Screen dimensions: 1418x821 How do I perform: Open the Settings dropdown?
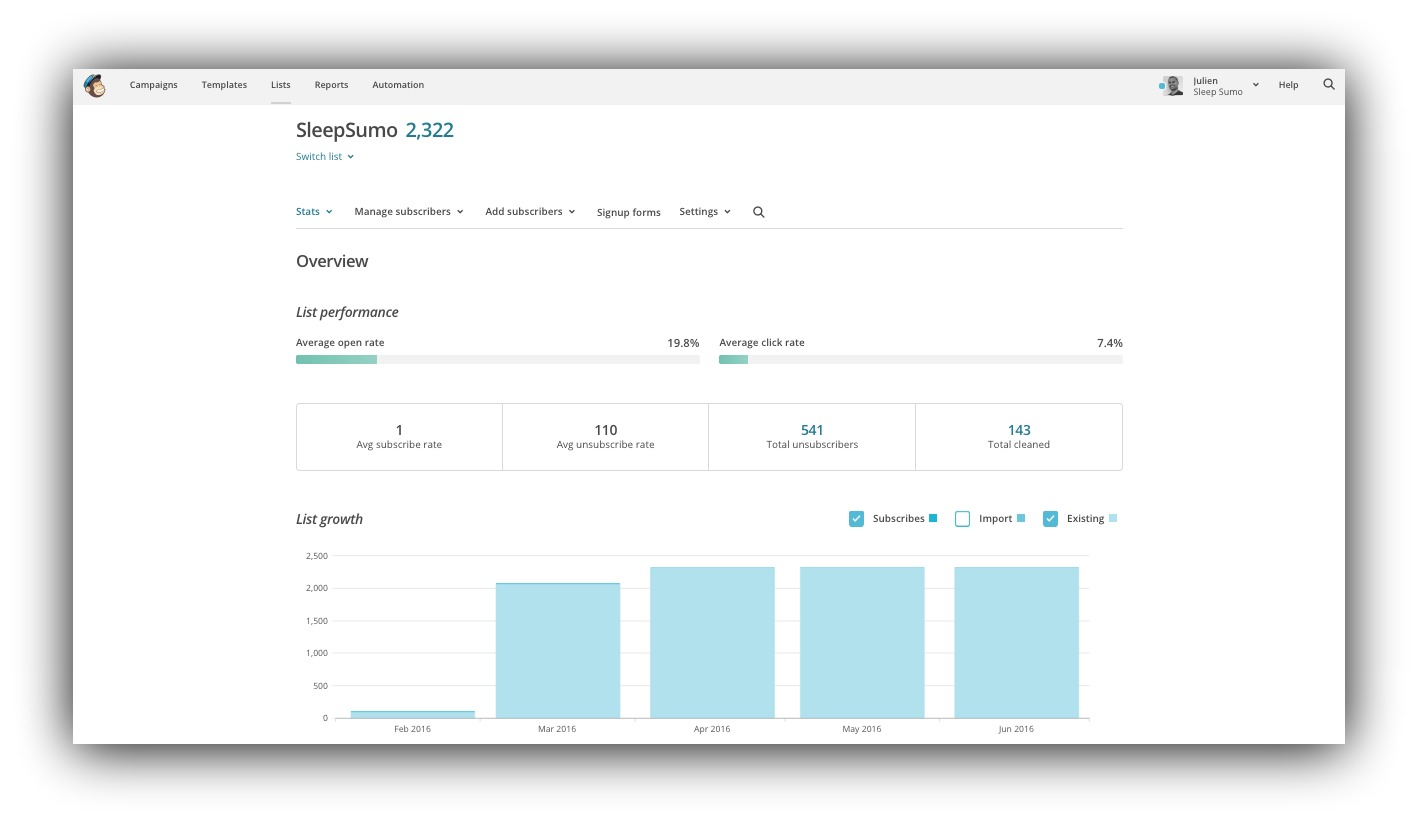705,212
